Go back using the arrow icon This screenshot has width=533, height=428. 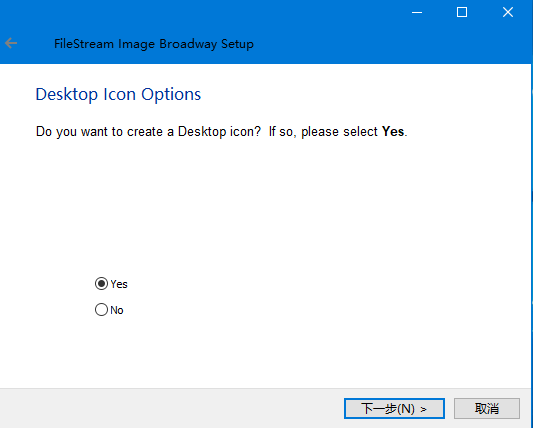[11, 43]
